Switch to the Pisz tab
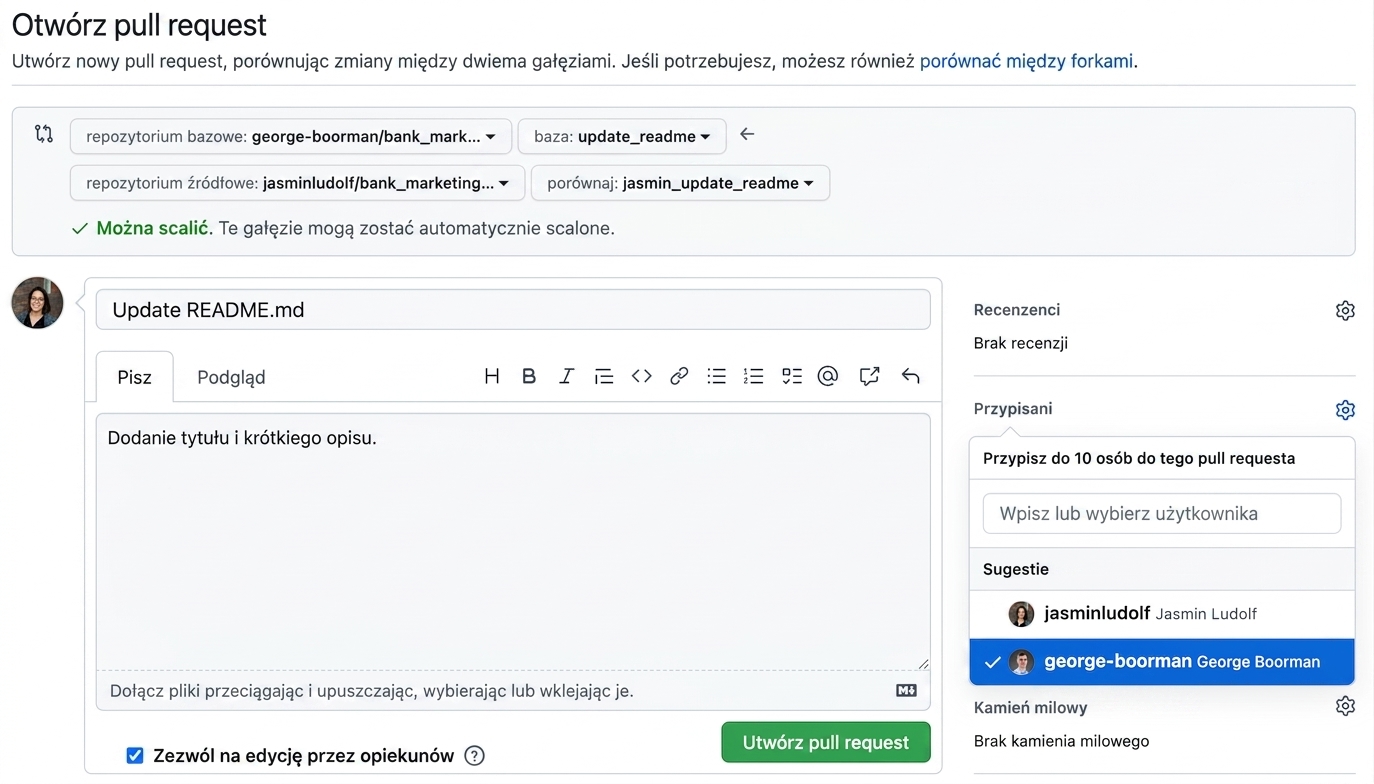 tap(134, 377)
